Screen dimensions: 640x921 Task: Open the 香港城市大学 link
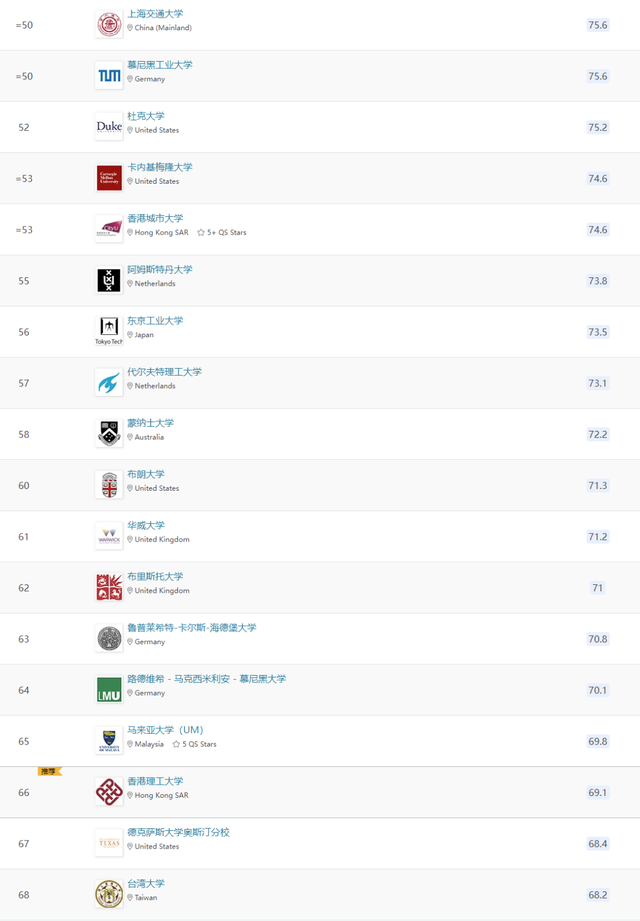point(155,218)
